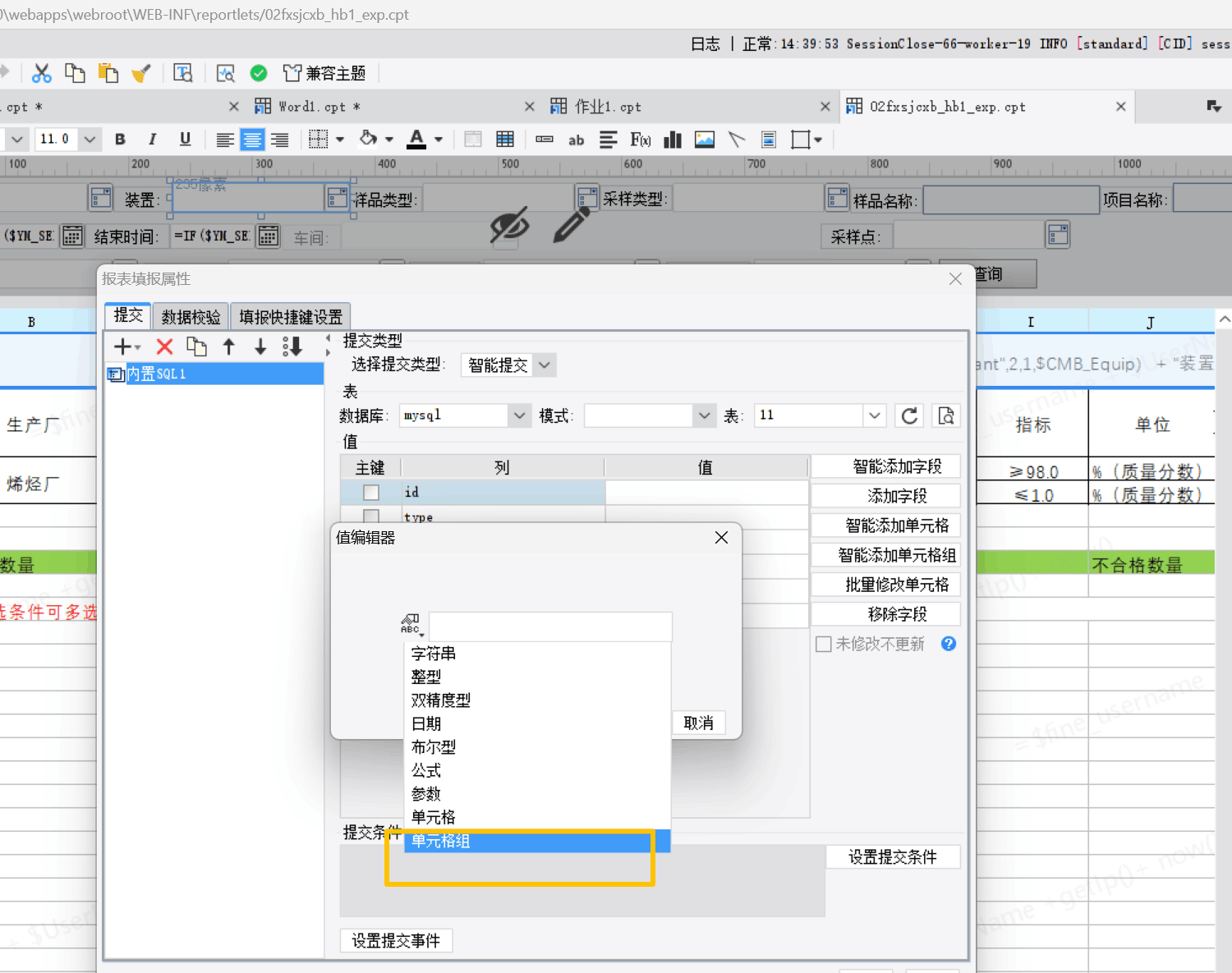The height and width of the screenshot is (973, 1232).
Task: Click the 设置提交条件 button
Action: [892, 857]
